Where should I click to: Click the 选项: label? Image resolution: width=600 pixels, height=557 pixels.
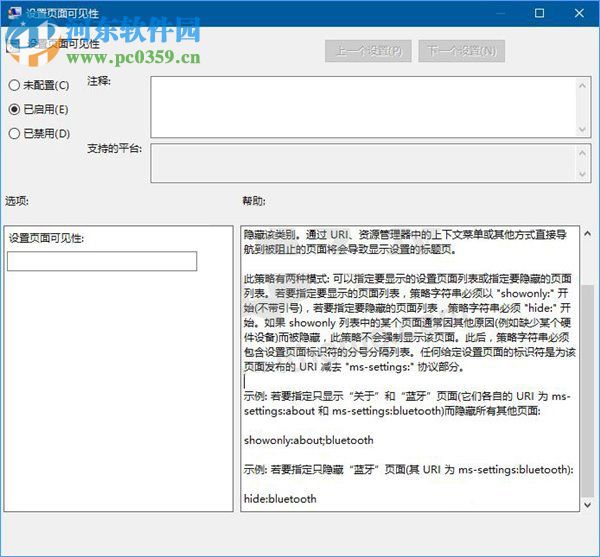pos(17,200)
